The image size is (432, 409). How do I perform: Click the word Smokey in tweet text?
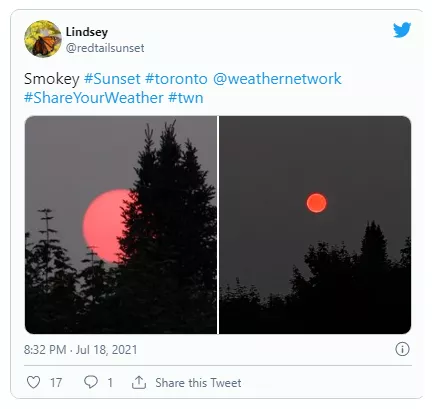pyautogui.click(x=52, y=79)
